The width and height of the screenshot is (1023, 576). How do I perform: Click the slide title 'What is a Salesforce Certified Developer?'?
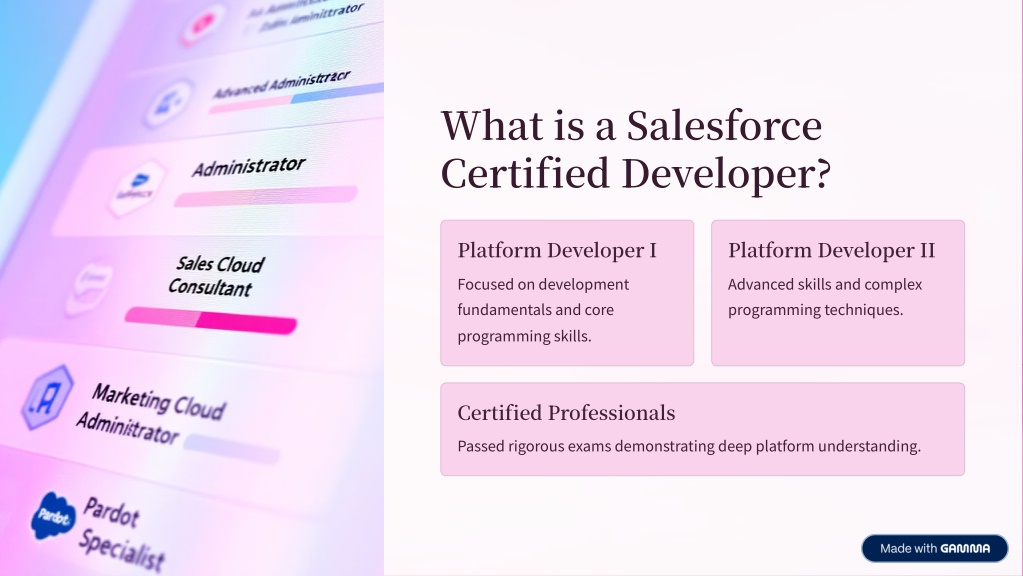tap(636, 149)
